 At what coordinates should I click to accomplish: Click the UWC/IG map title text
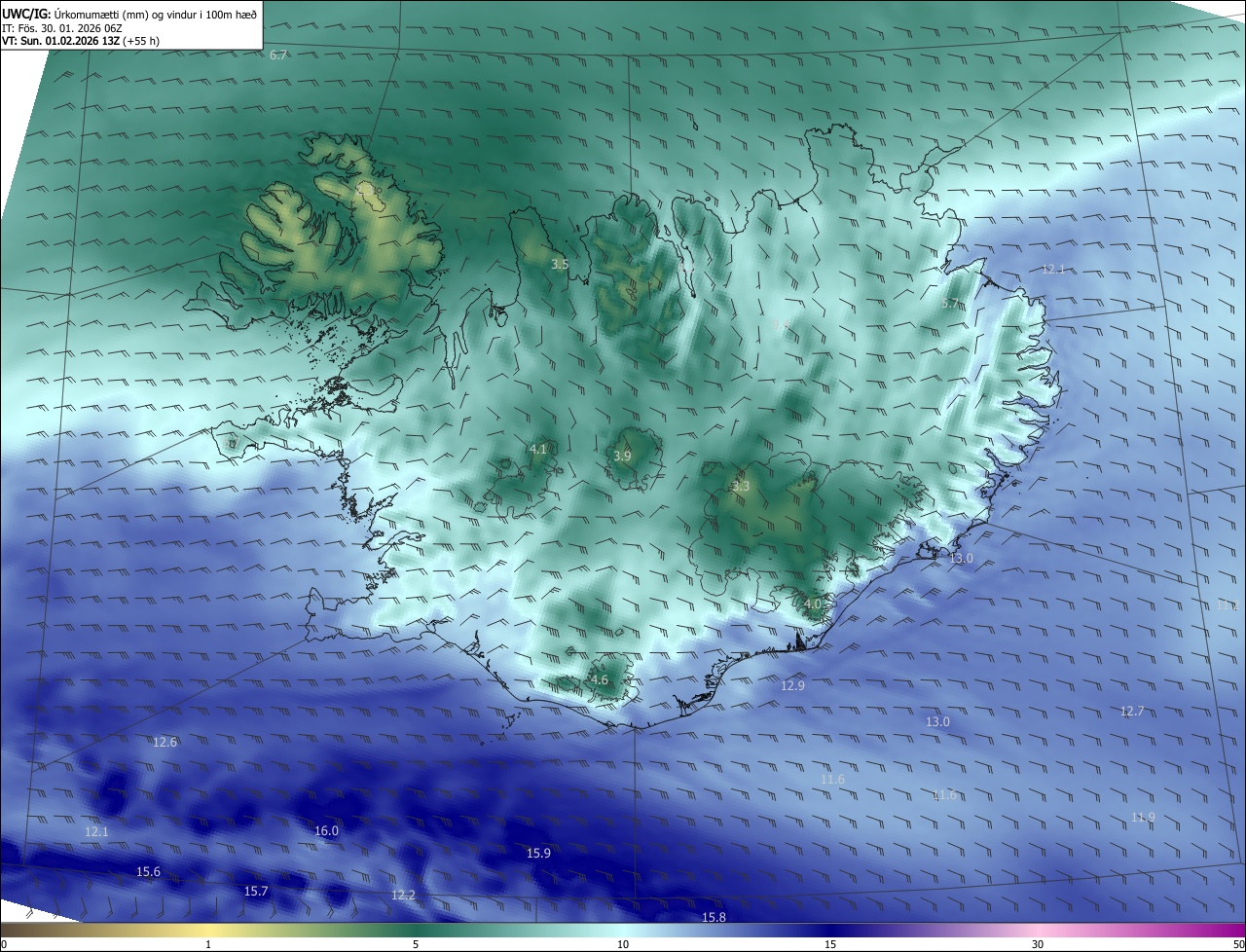[129, 14]
